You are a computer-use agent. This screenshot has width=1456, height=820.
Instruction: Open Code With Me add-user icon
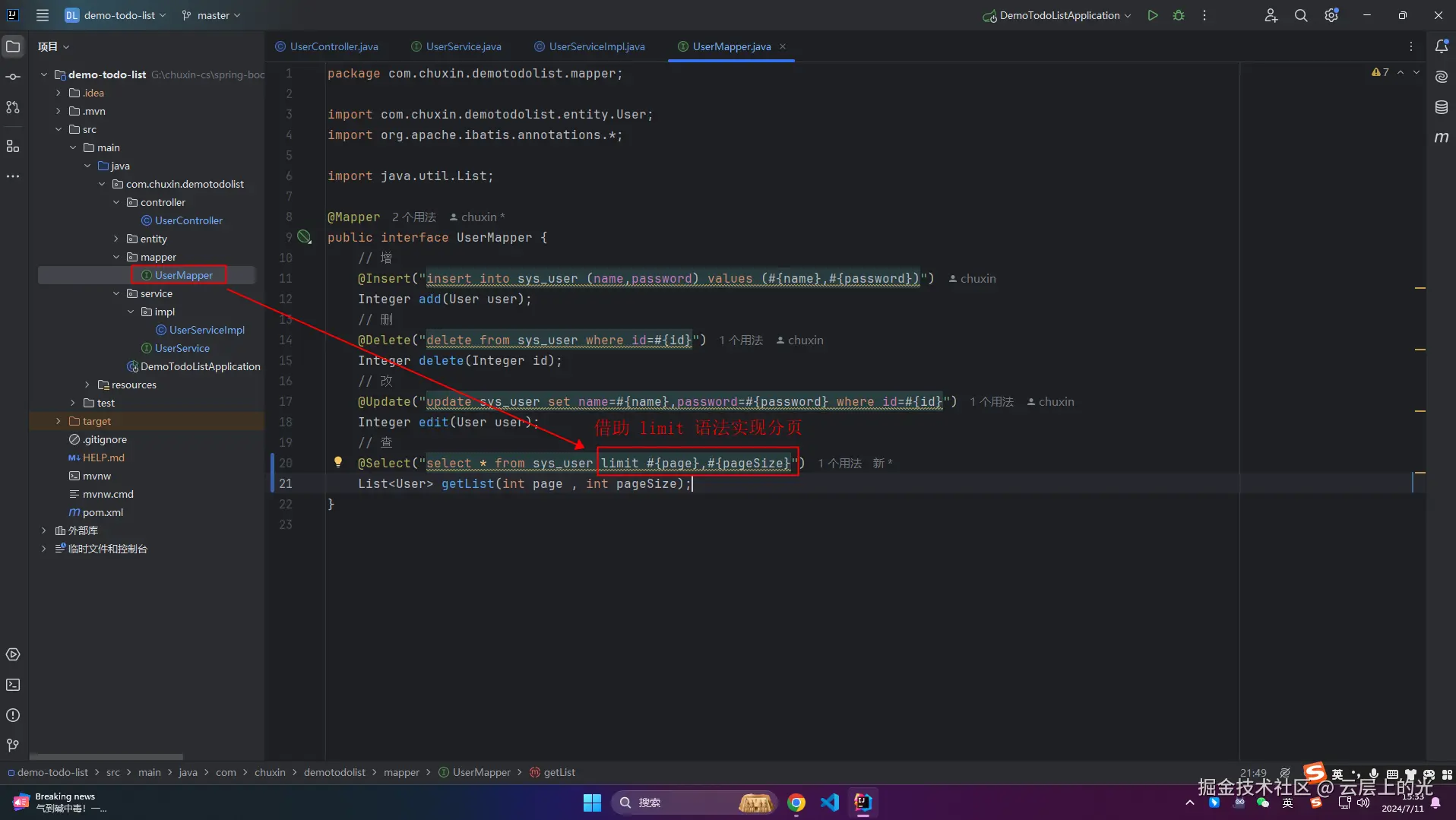1271,15
